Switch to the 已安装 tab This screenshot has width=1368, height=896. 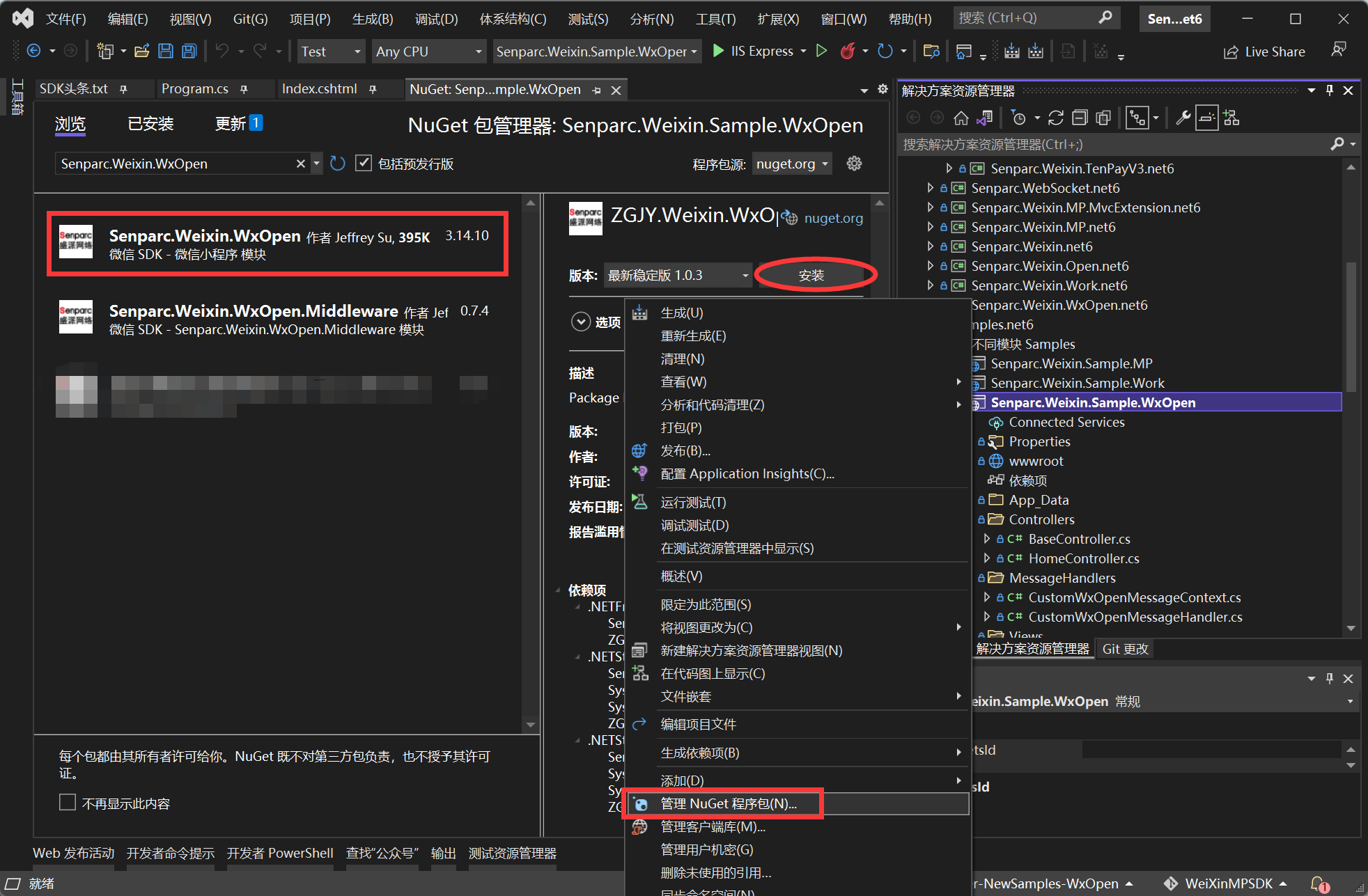point(149,123)
